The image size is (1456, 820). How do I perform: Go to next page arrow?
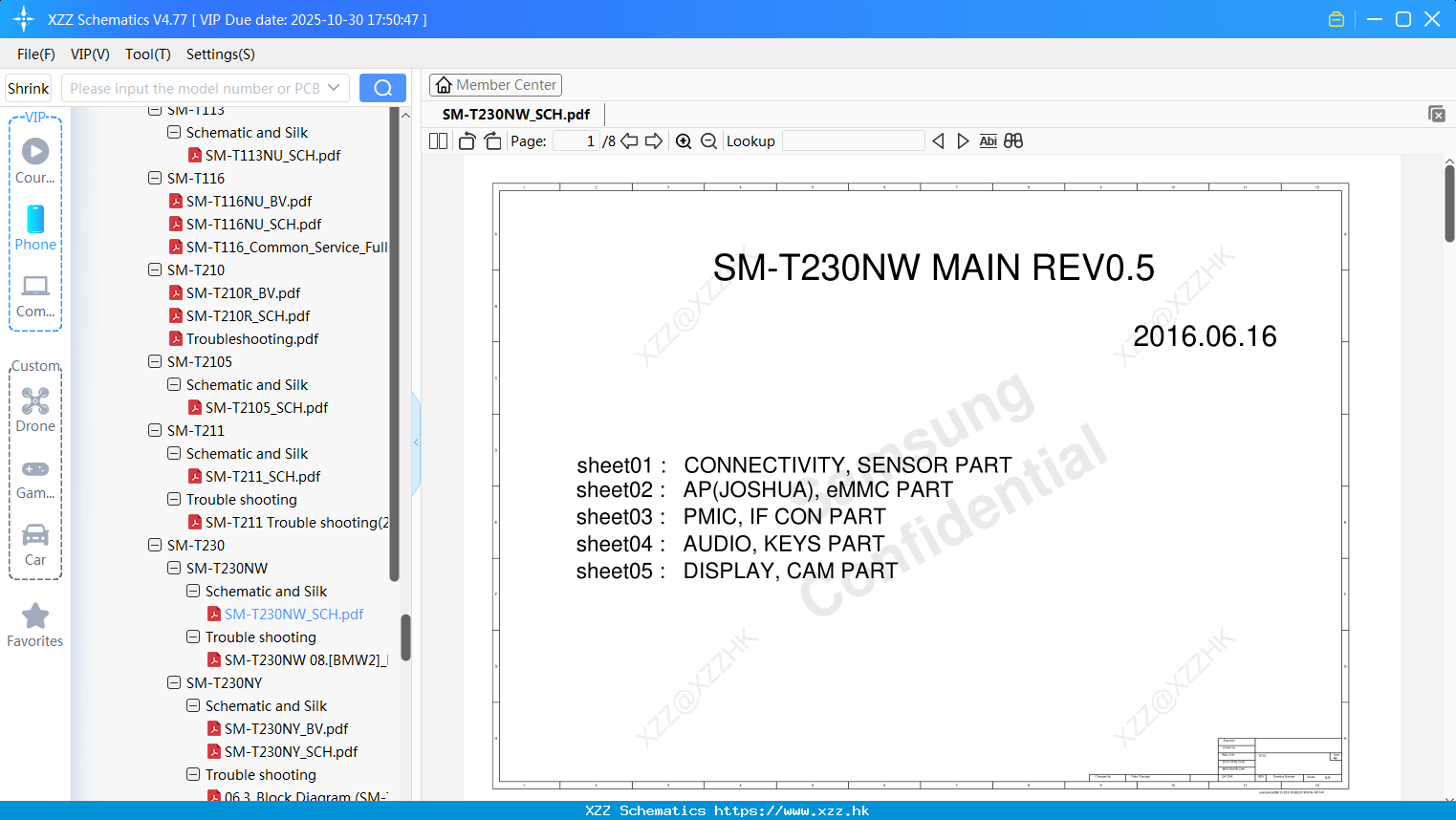[654, 140]
